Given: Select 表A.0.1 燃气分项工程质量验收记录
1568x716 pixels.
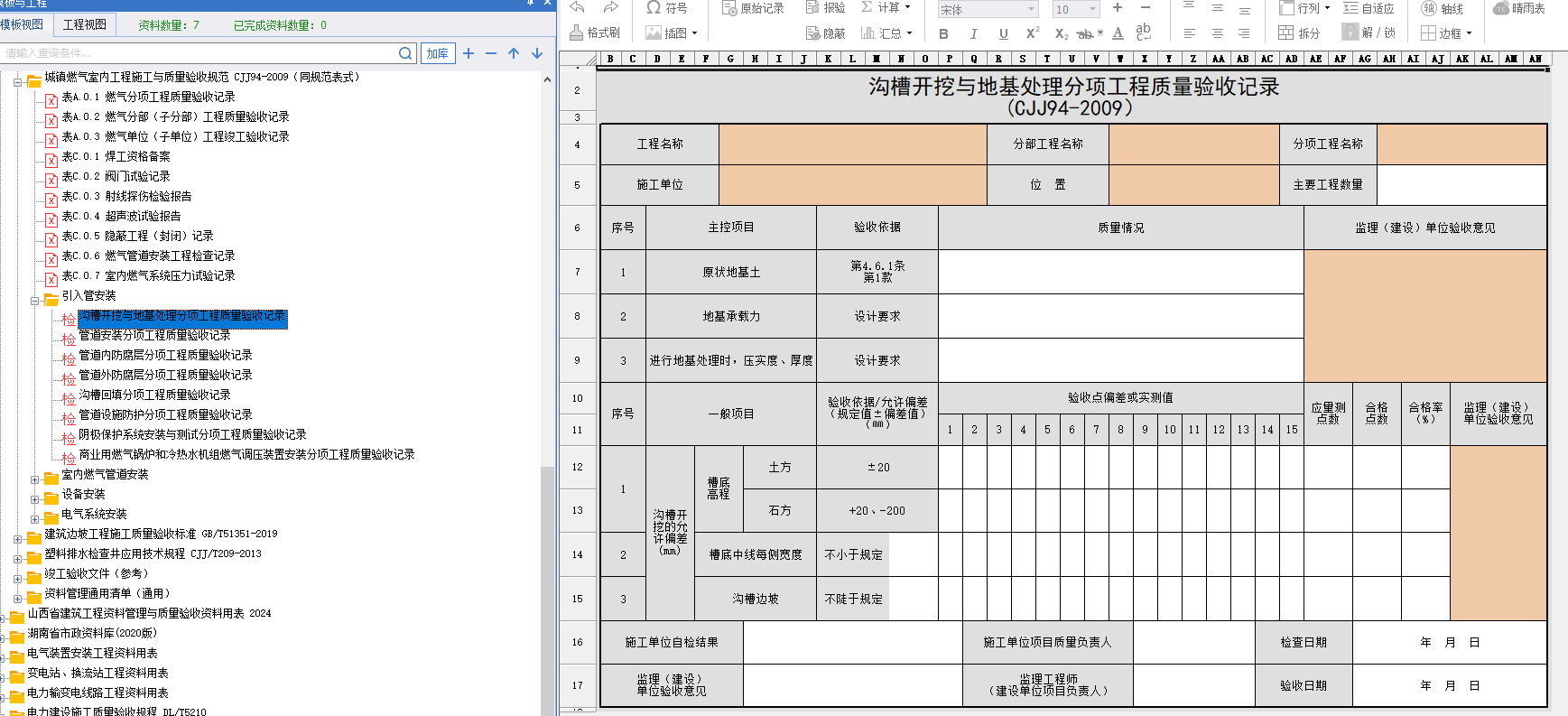Looking at the screenshot, I should [x=148, y=97].
